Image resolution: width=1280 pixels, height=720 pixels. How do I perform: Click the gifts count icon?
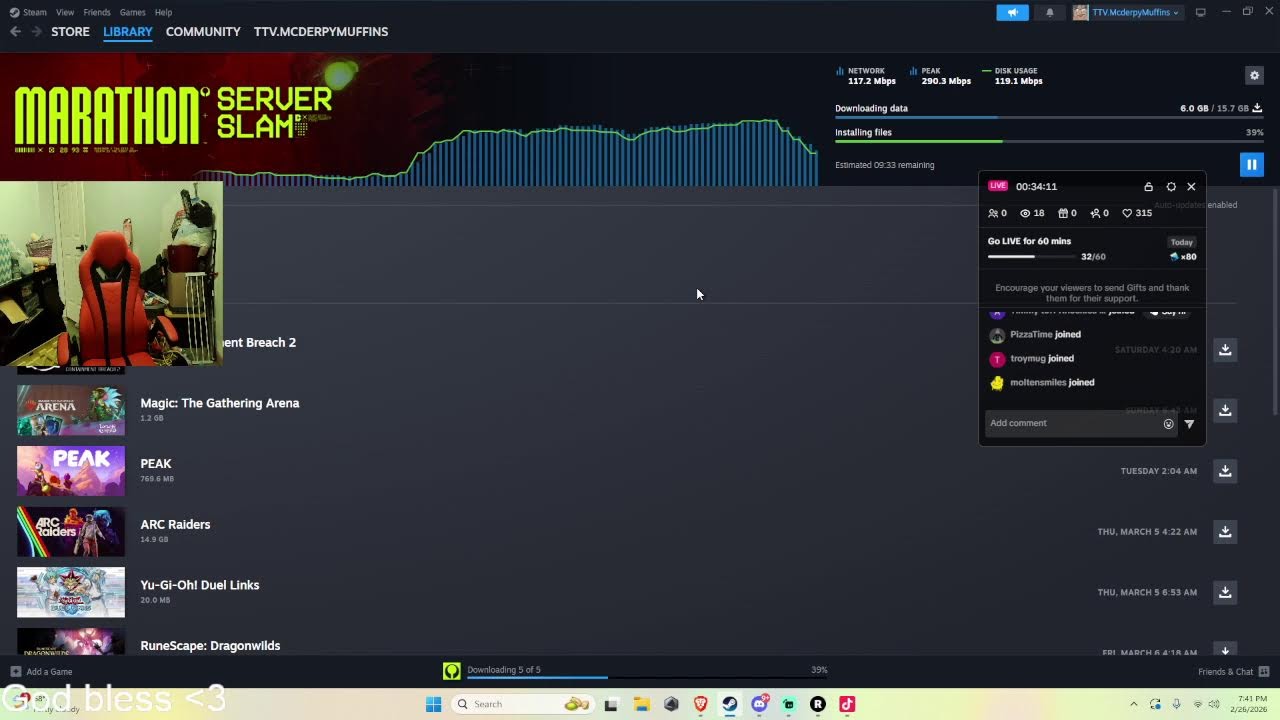1063,213
